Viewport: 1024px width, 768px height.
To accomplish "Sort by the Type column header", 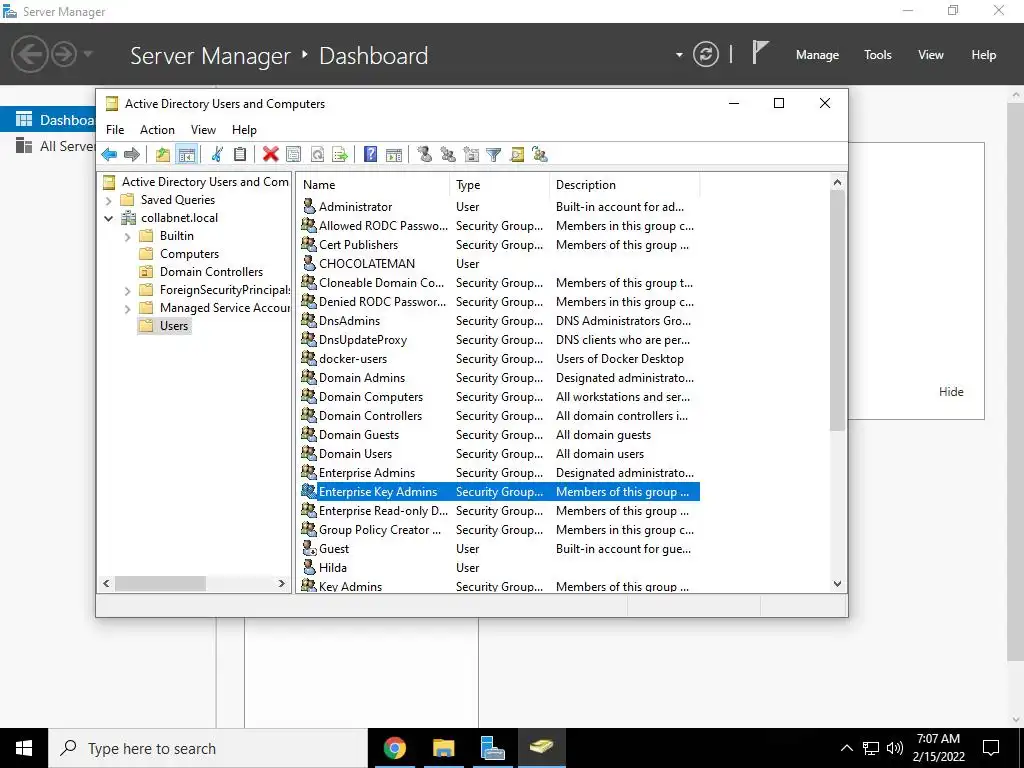I will 500,185.
